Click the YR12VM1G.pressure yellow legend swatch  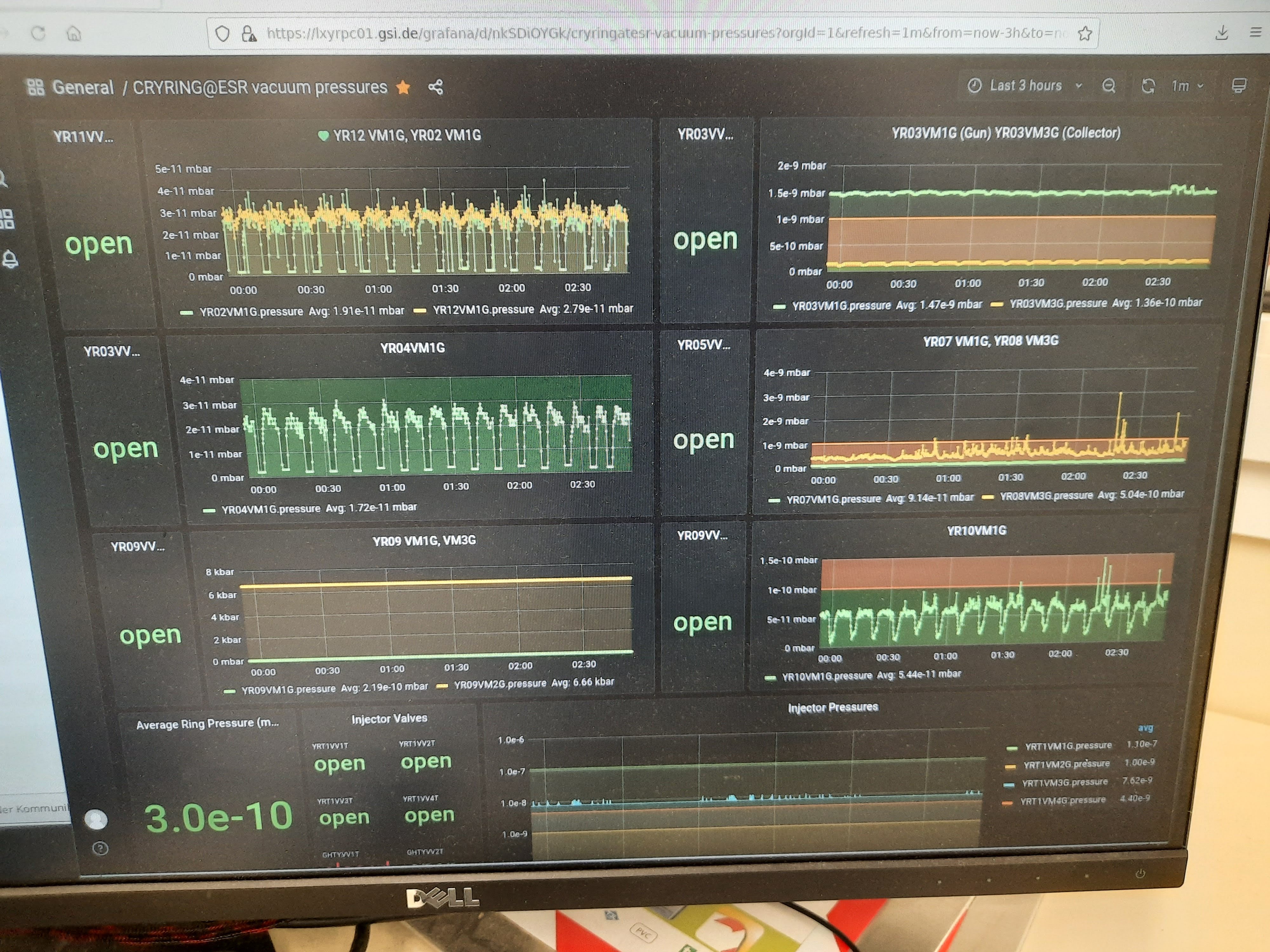coord(420,310)
